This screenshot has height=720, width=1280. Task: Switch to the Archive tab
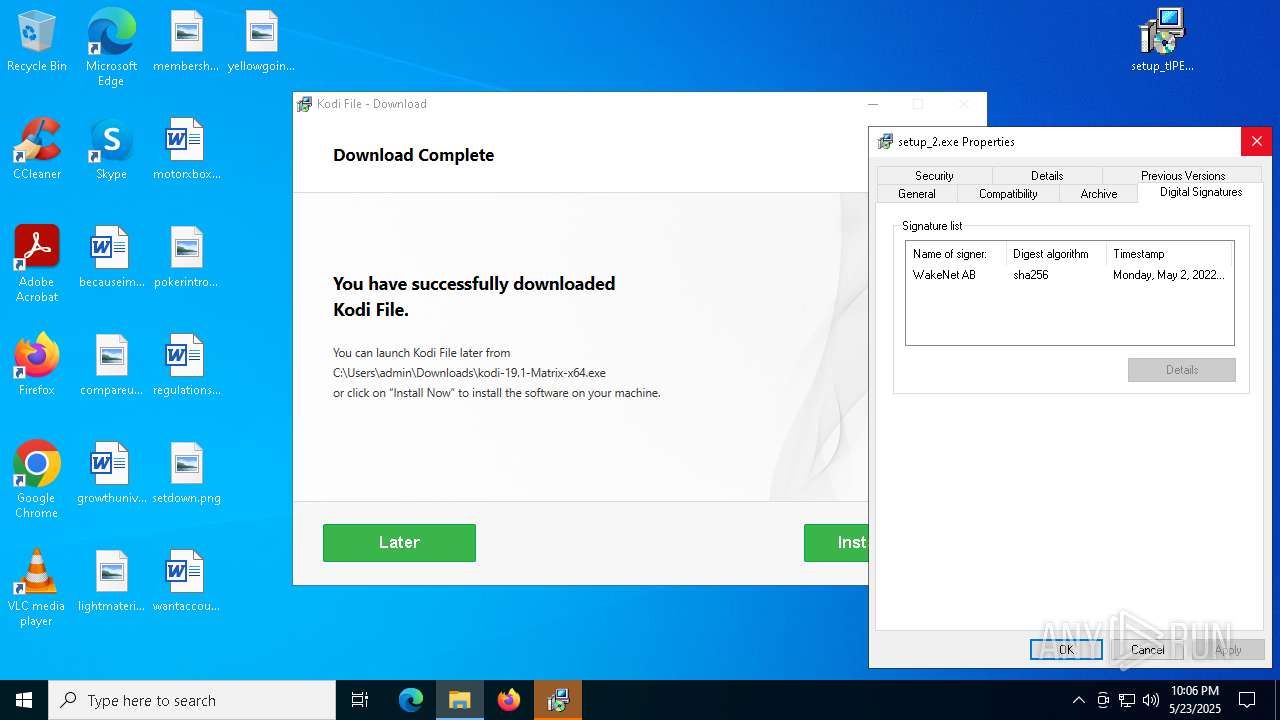point(1099,194)
